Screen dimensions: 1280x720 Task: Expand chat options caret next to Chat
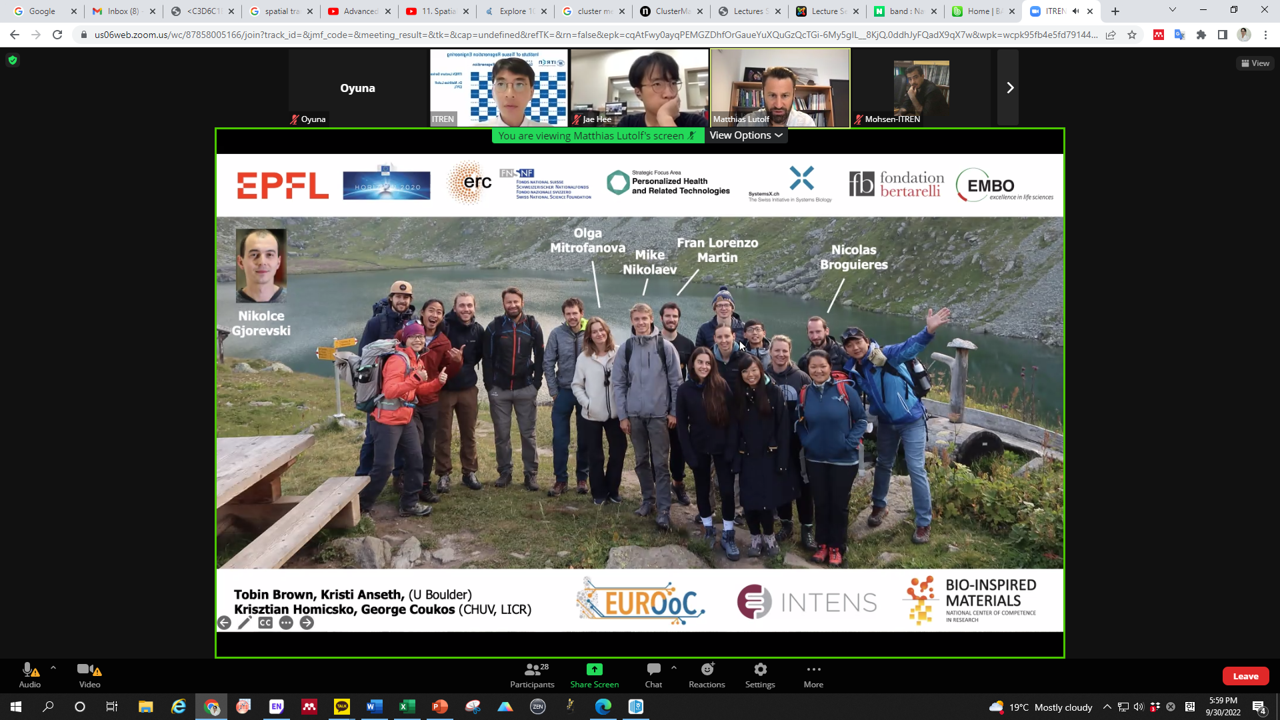coord(674,668)
